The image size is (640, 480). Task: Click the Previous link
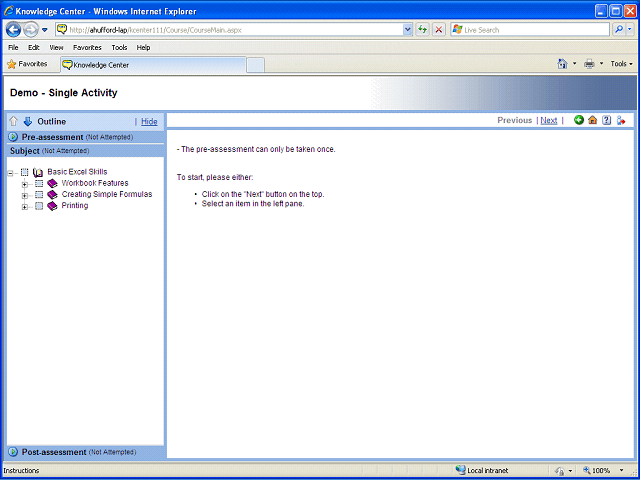[515, 120]
